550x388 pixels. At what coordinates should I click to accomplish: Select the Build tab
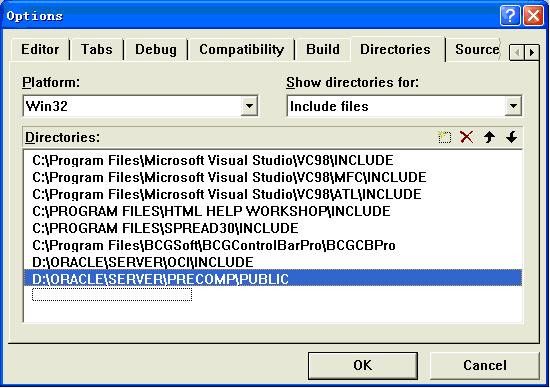point(323,49)
